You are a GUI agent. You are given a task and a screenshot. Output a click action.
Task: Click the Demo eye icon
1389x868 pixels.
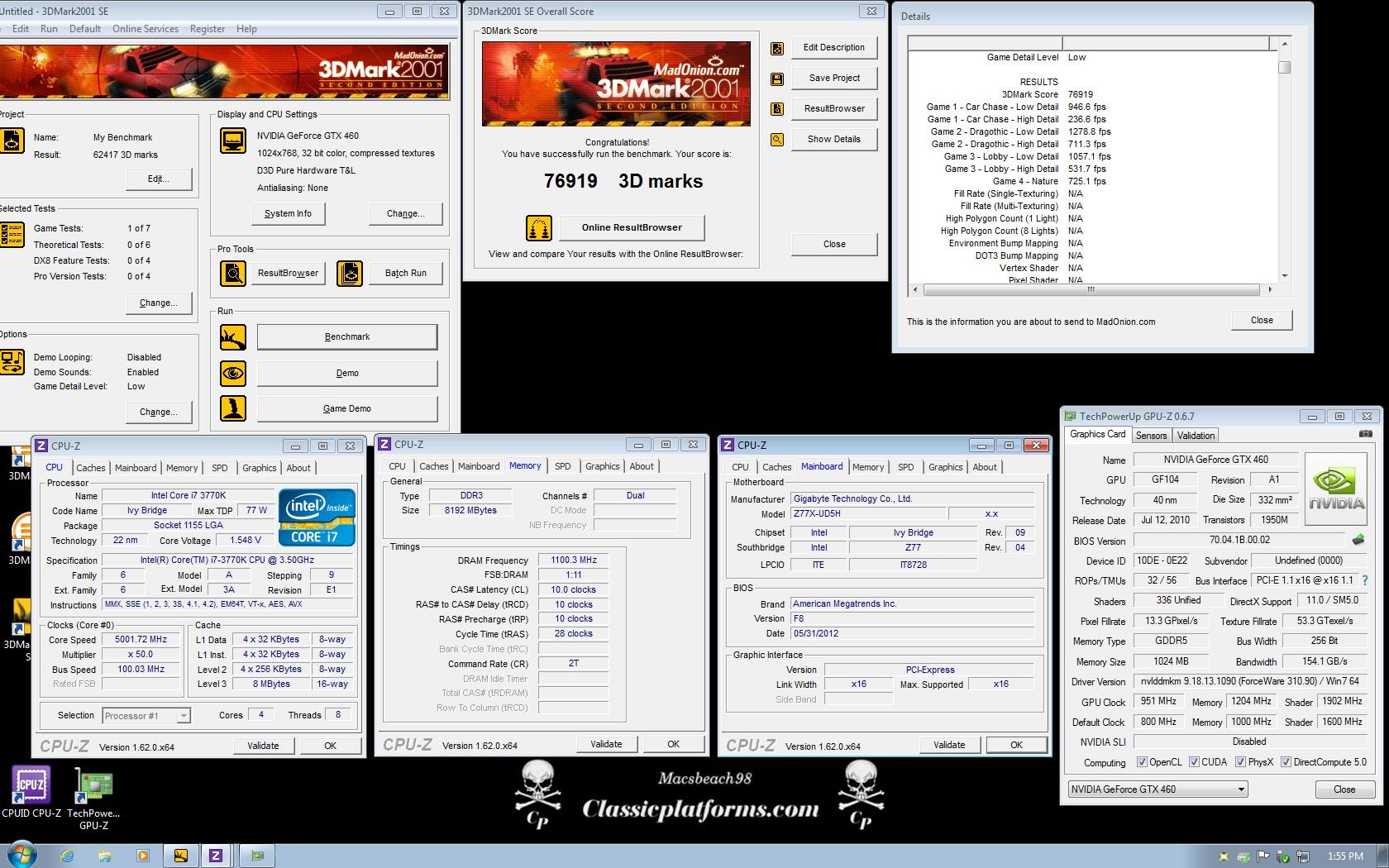(x=233, y=374)
